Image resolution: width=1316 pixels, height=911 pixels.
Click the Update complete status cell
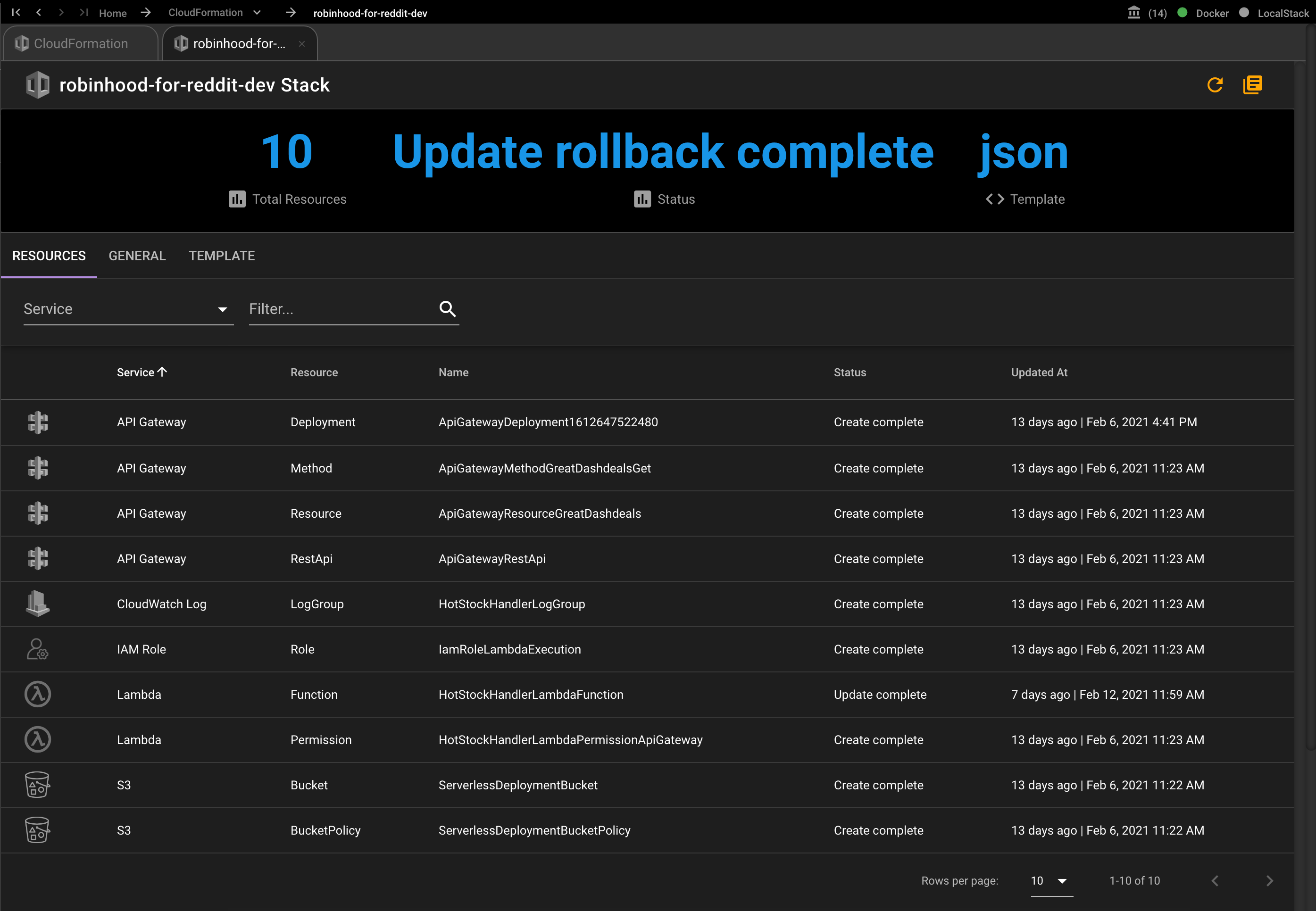click(x=880, y=694)
